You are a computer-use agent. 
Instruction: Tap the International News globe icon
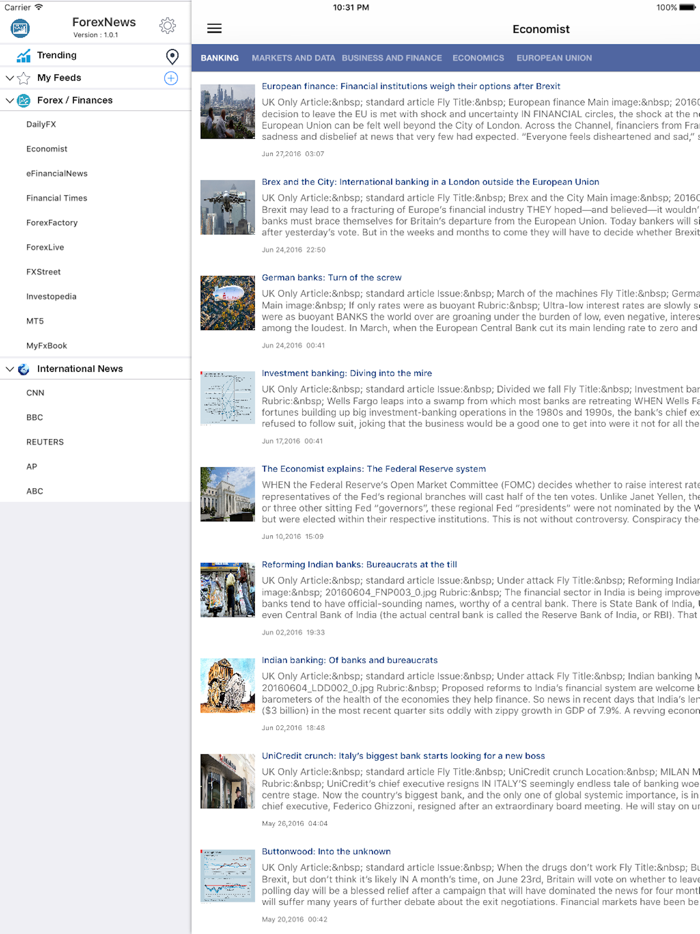tap(23, 369)
